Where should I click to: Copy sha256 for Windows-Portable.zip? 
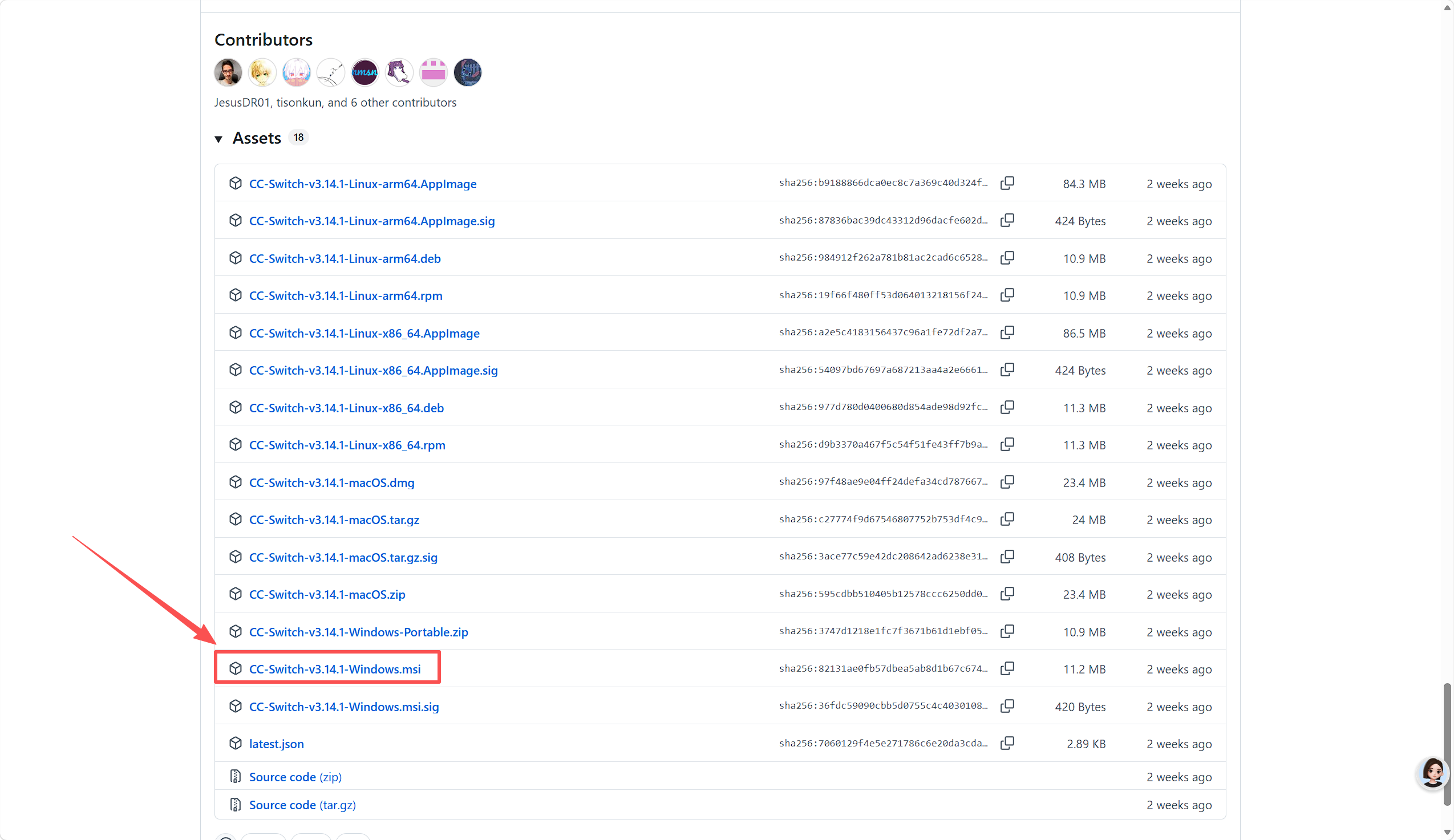pos(1007,632)
